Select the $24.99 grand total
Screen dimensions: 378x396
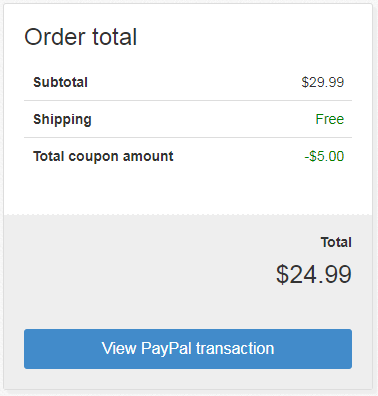point(314,274)
